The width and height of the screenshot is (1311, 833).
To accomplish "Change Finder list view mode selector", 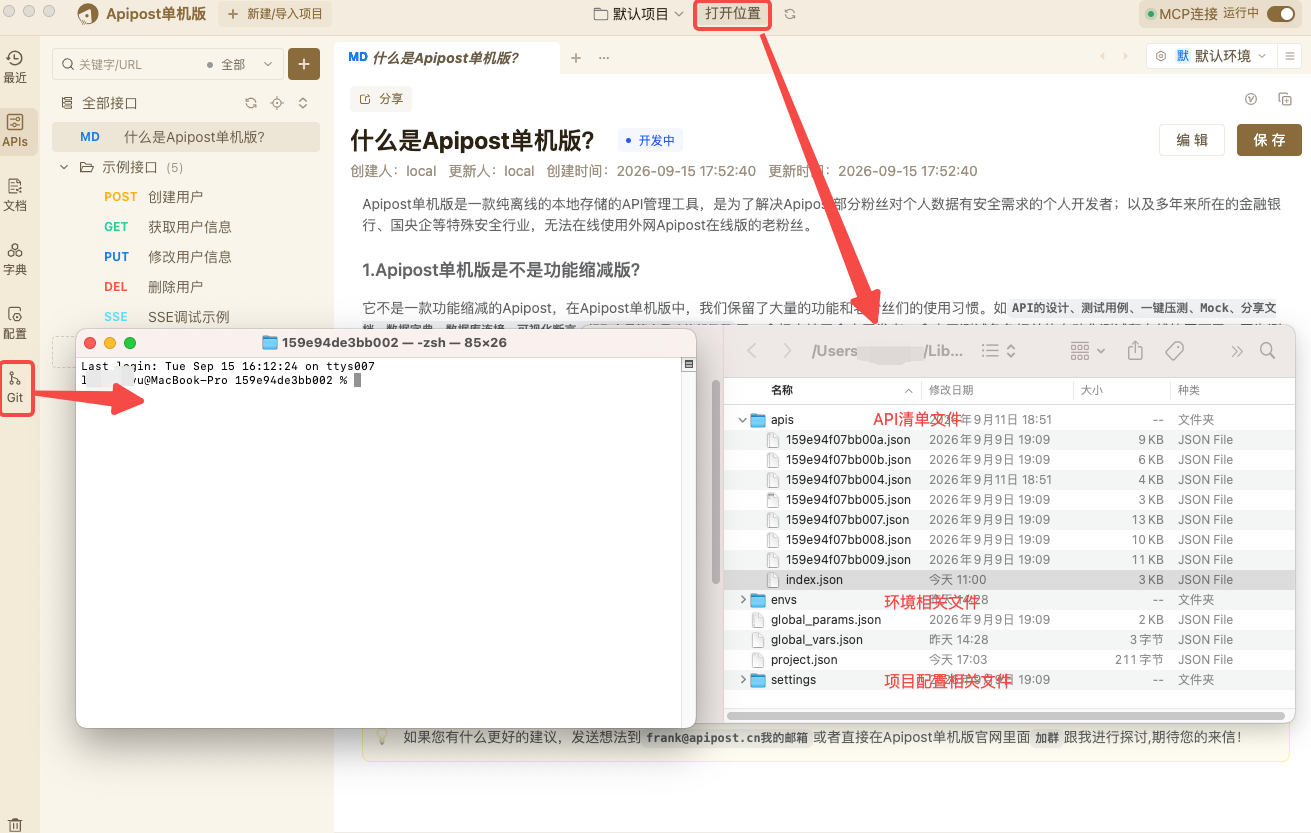I will [x=998, y=351].
